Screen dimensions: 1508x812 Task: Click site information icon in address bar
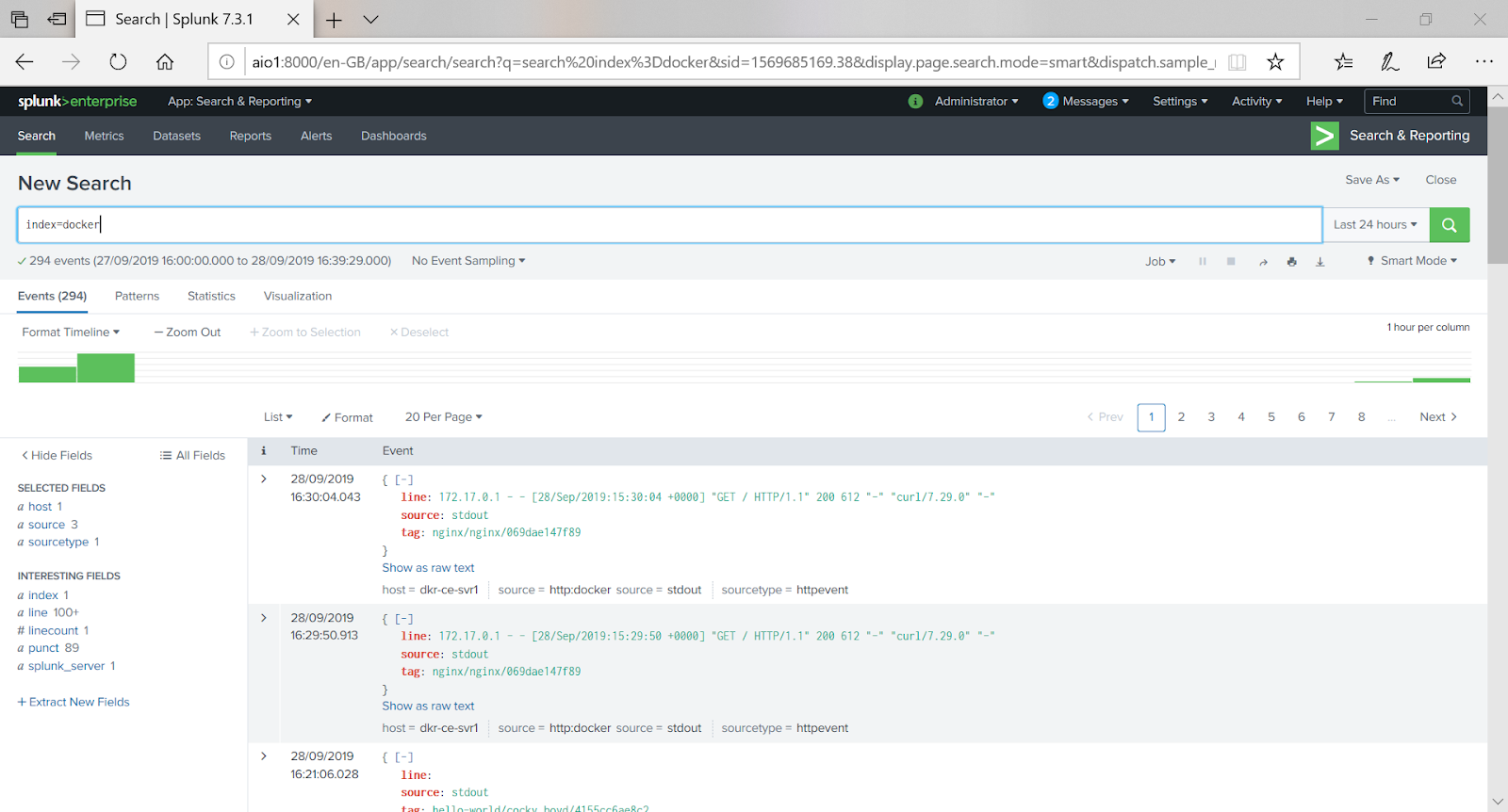pos(227,62)
